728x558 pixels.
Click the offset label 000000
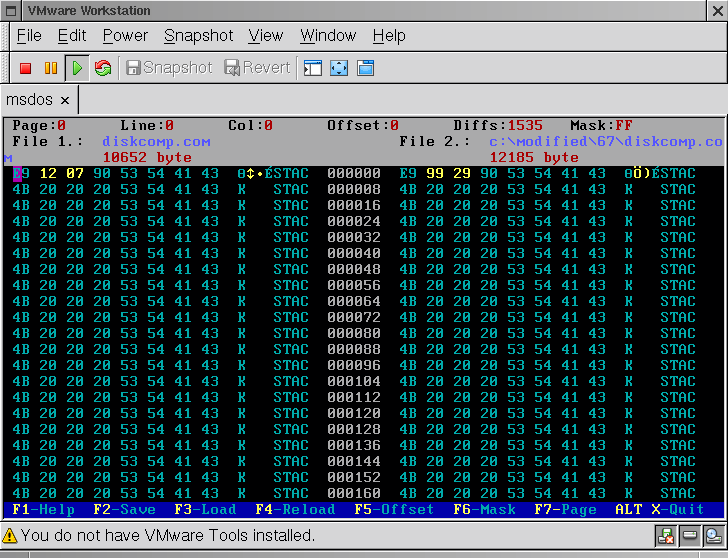click(354, 174)
